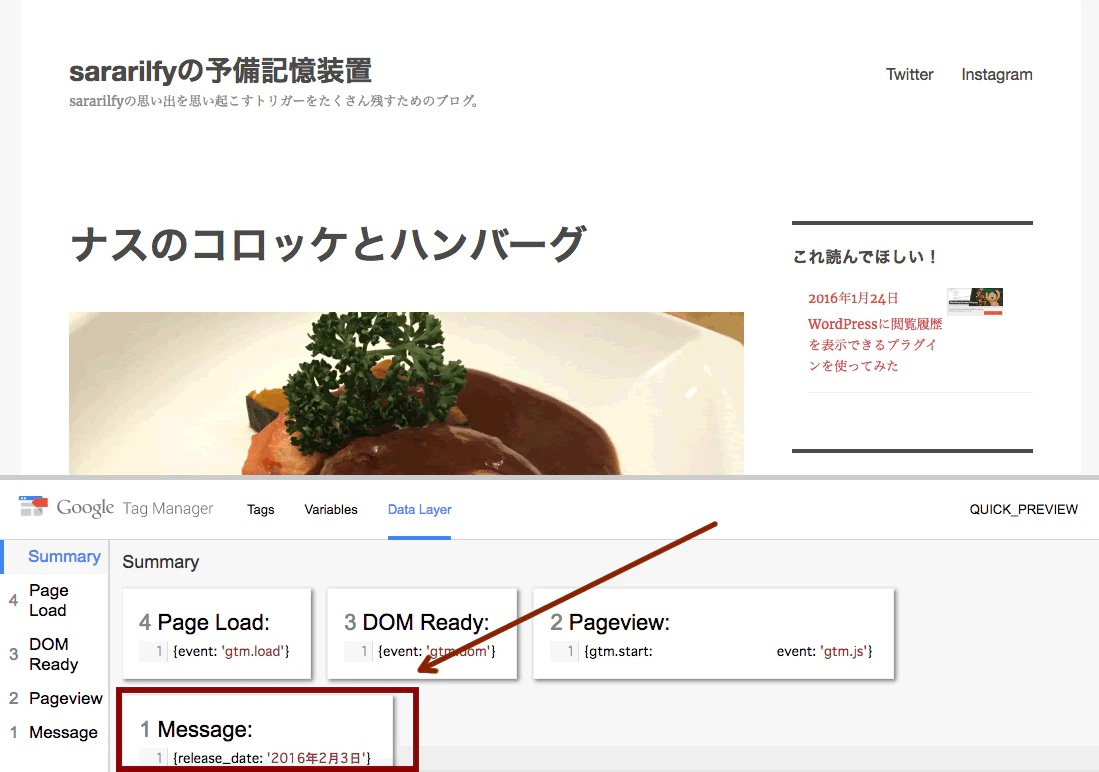Click the ナスのコロッケとハンバーグ post heading
Viewport: 1099px width, 772px height.
[x=328, y=244]
